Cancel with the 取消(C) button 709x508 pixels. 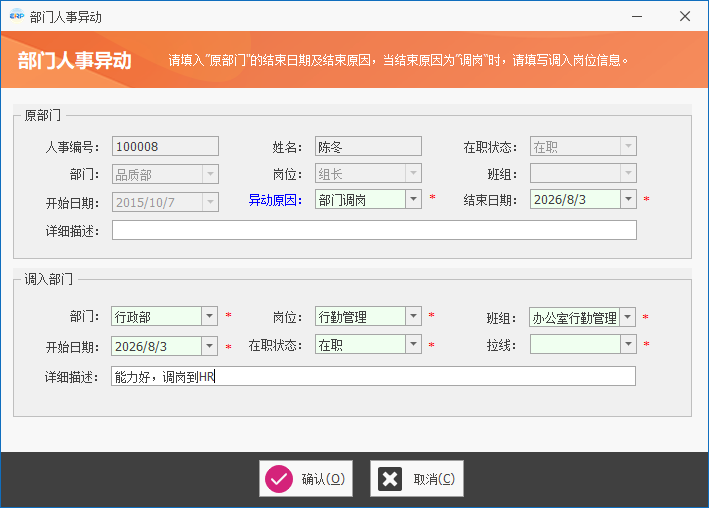coord(416,479)
